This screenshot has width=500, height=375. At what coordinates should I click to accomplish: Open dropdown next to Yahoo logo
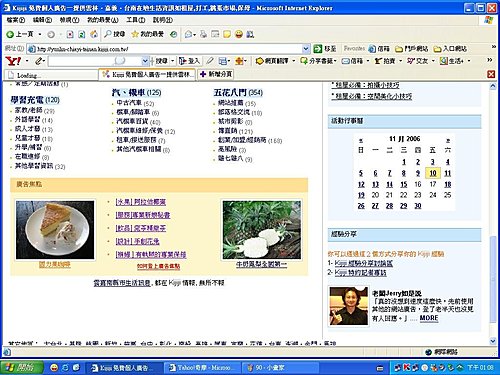point(27,61)
